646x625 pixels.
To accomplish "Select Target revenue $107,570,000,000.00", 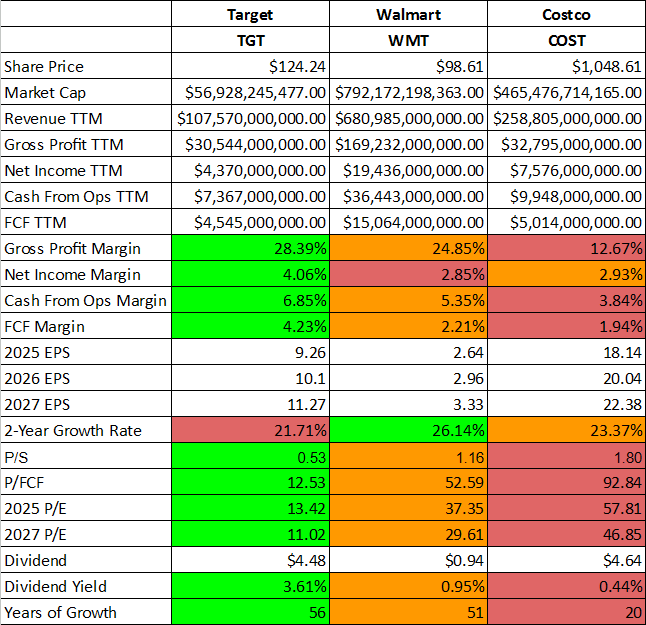I will 251,119.
